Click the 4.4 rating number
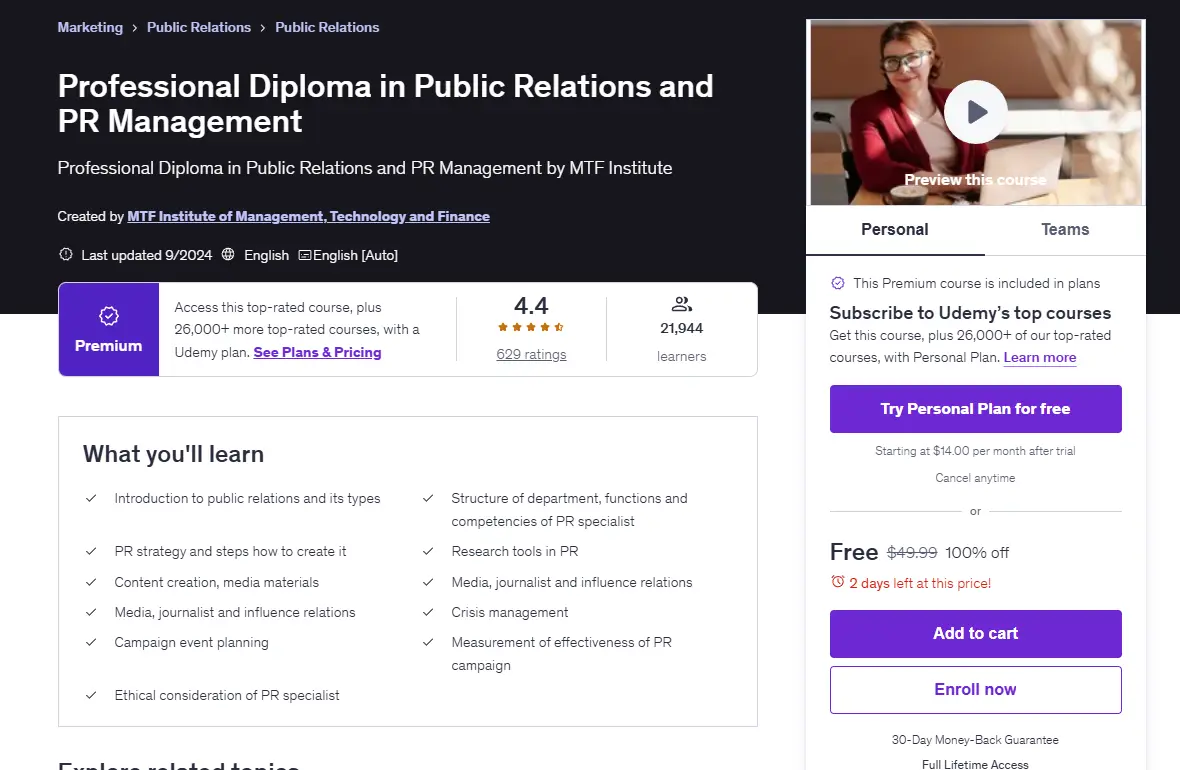Image resolution: width=1180 pixels, height=770 pixels. 531,306
